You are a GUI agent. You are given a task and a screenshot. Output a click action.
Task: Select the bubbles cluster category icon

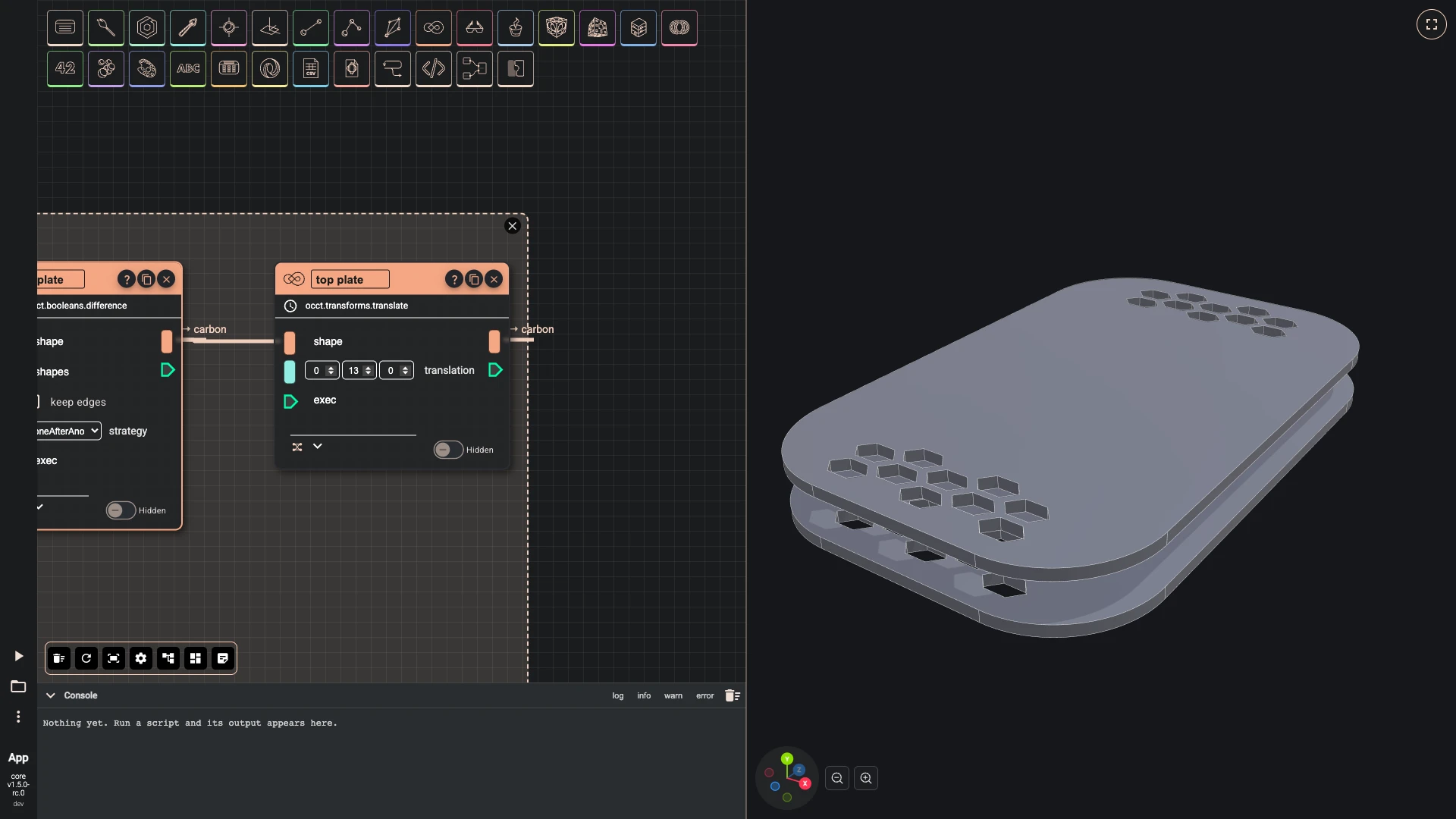point(106,68)
